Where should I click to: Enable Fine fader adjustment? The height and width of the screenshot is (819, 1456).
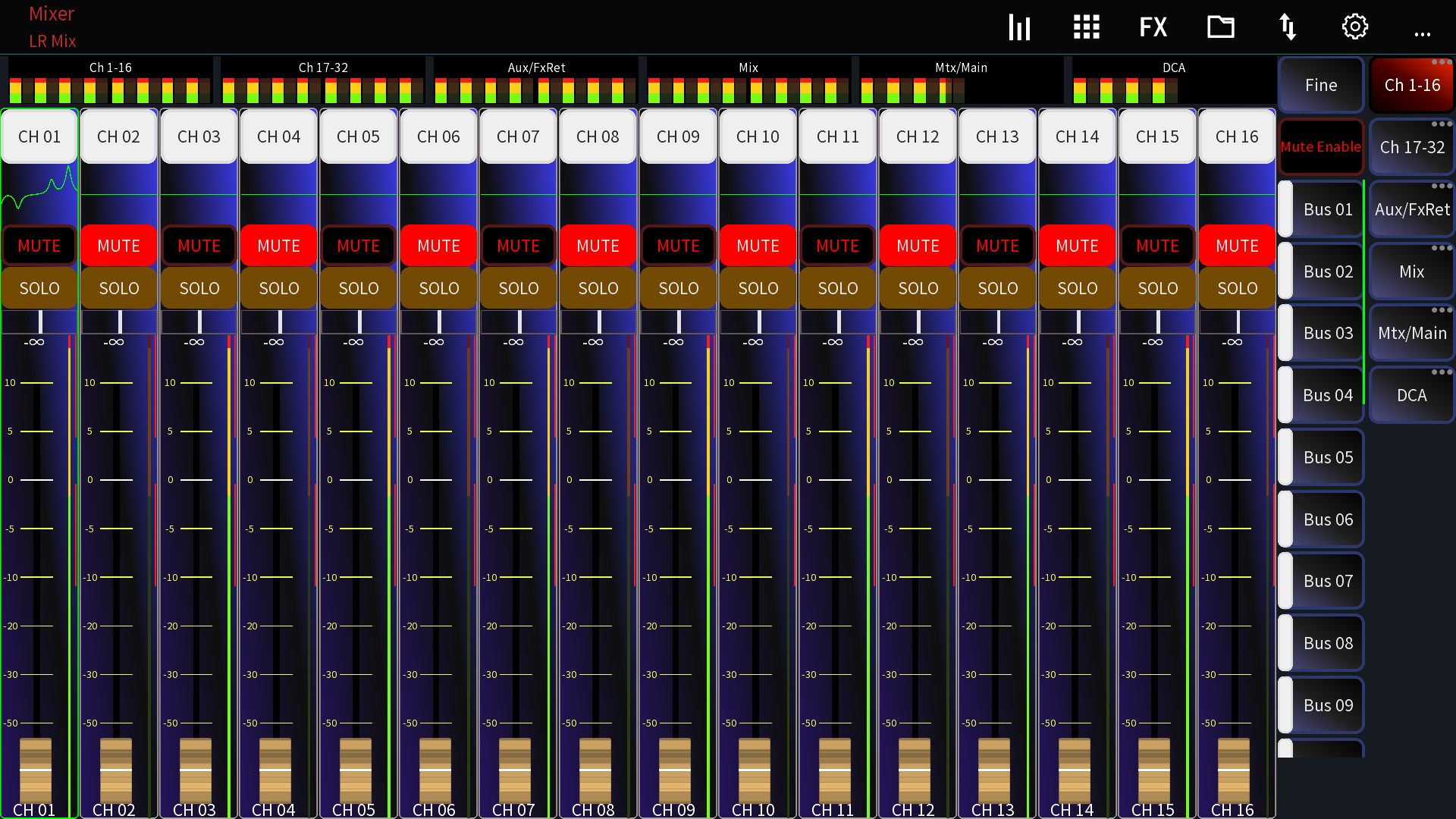coord(1320,85)
